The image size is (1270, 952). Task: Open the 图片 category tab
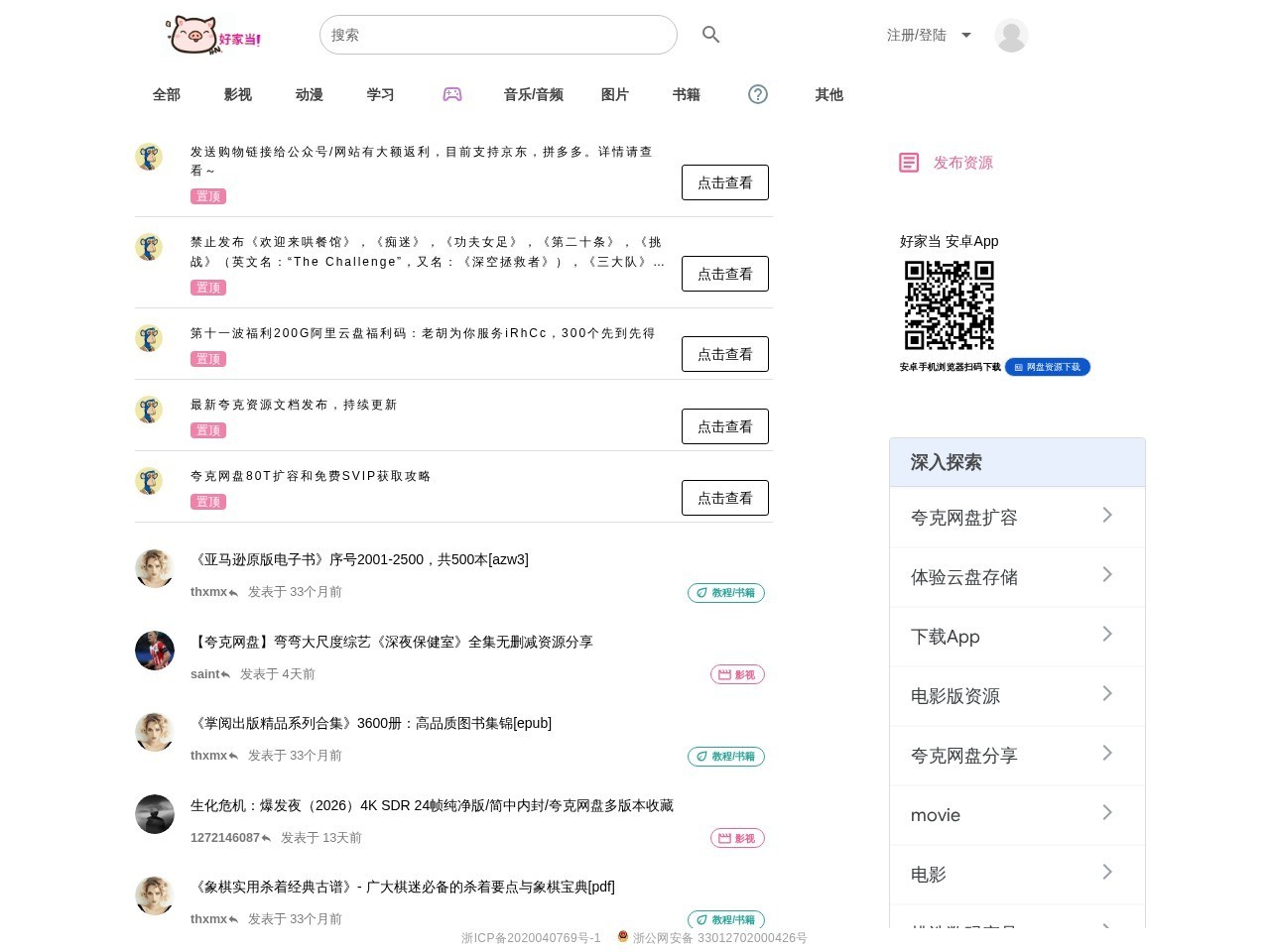(x=615, y=94)
